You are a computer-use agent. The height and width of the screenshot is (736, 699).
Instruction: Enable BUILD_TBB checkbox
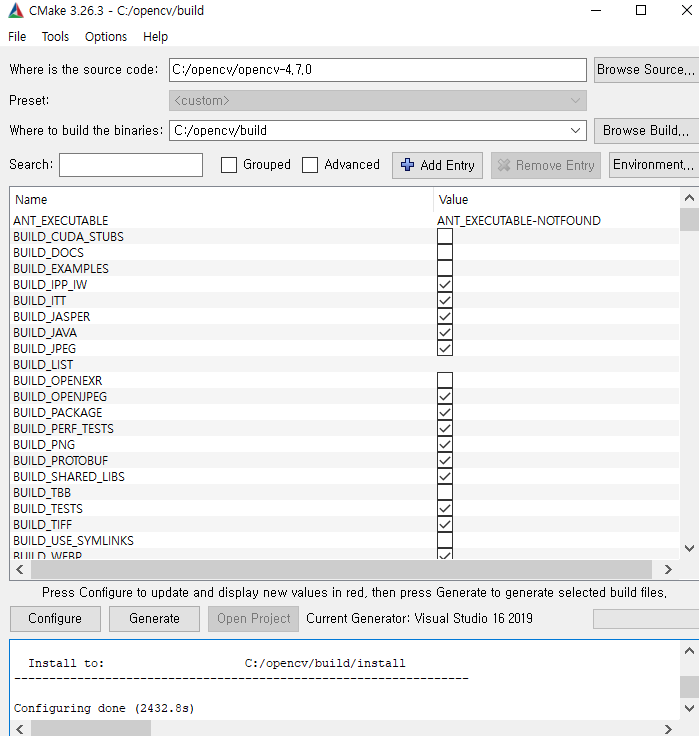click(445, 492)
